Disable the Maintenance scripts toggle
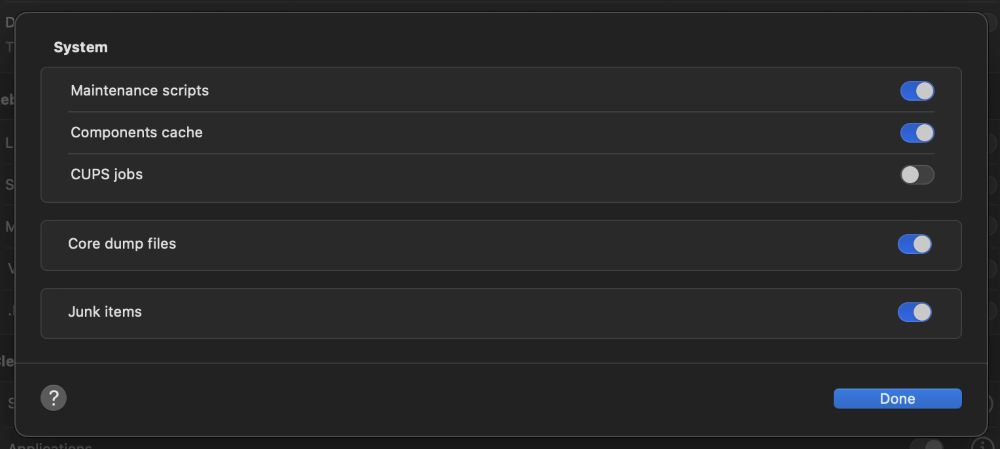Screen dimensions: 1000x449 (x=917, y=91)
